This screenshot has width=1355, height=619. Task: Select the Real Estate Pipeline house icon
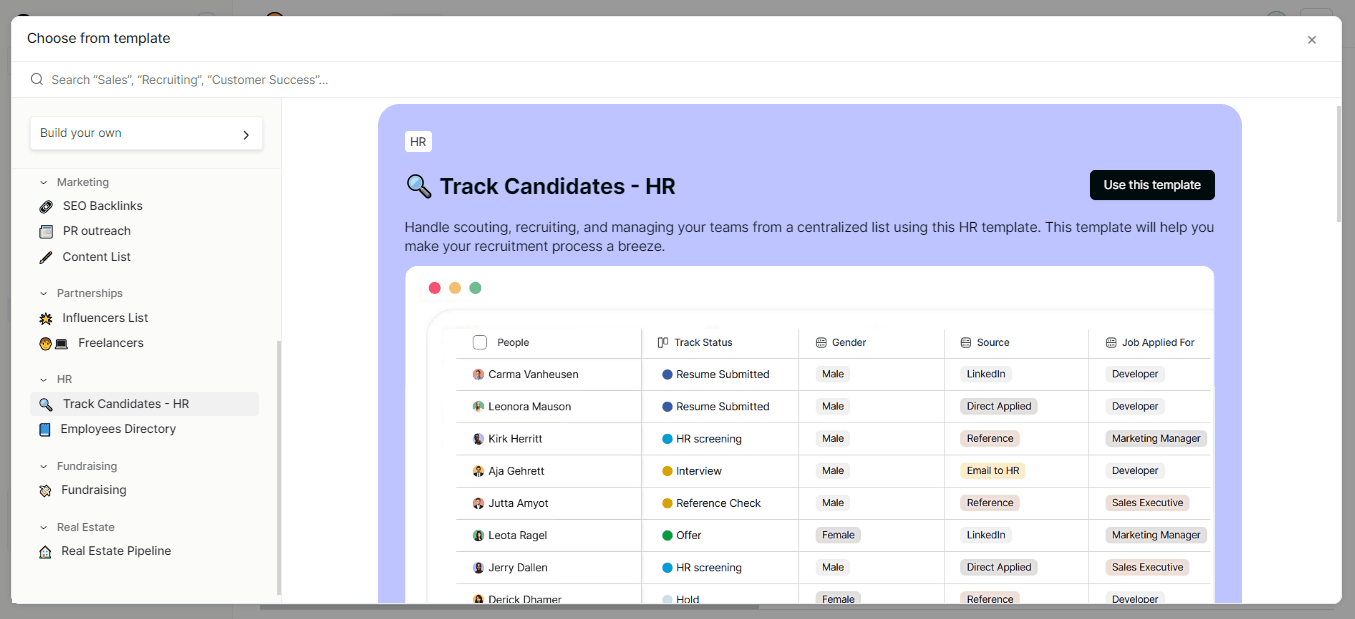click(46, 551)
